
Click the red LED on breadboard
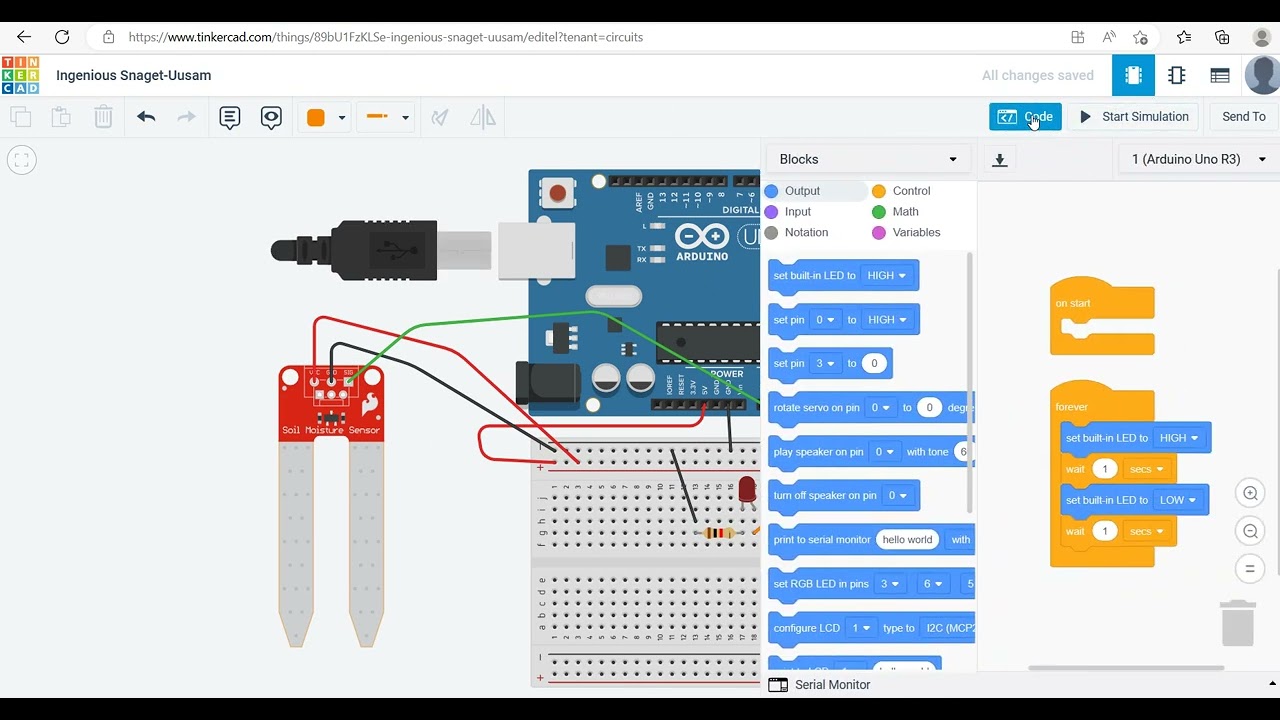747,491
